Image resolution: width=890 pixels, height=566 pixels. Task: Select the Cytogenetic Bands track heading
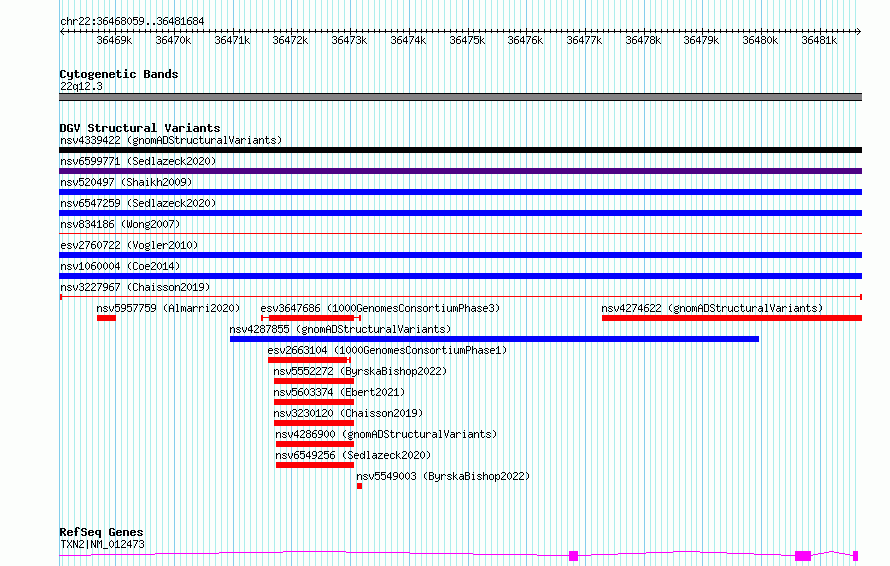(119, 74)
